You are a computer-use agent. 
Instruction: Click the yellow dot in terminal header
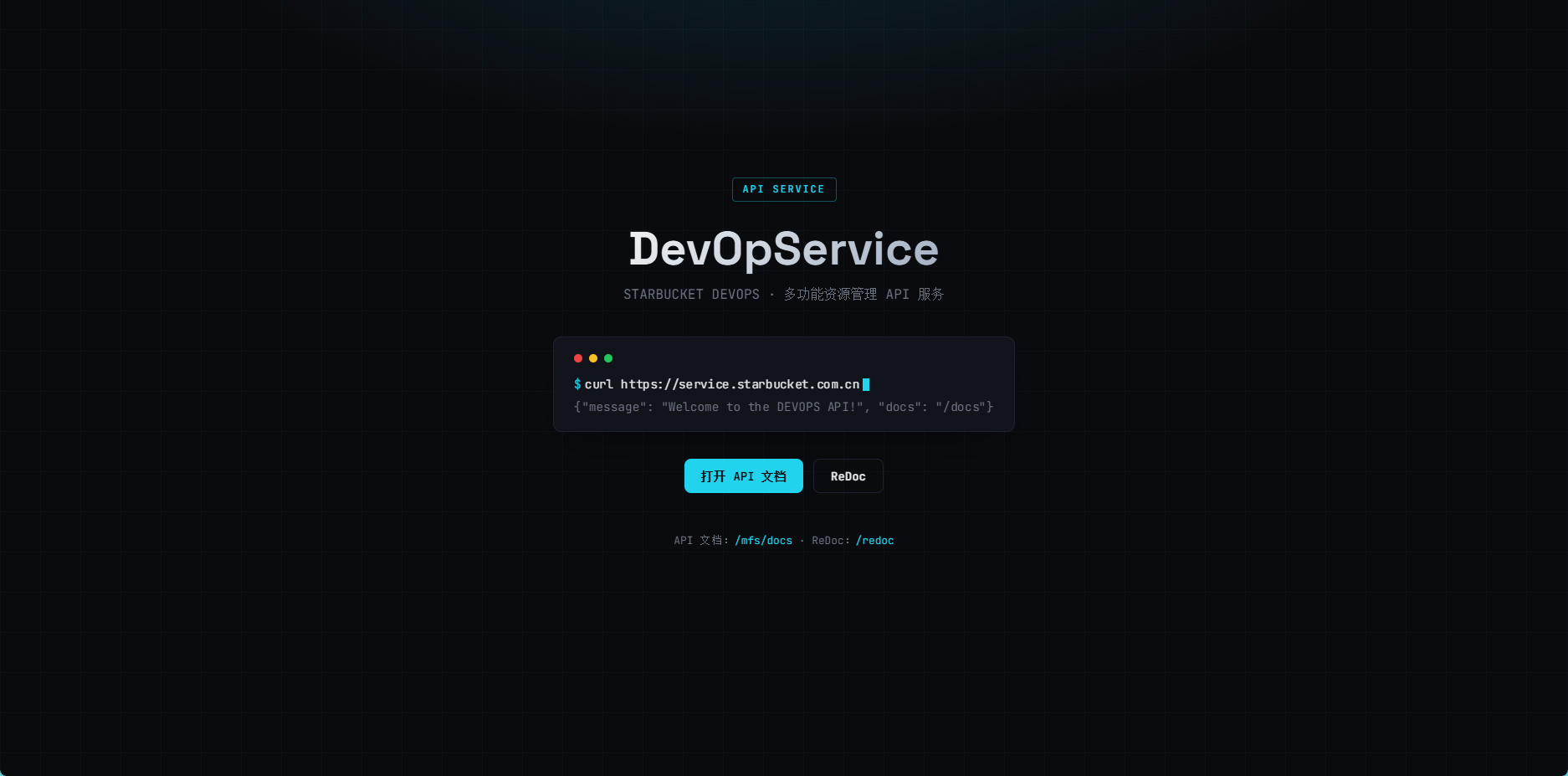point(593,358)
